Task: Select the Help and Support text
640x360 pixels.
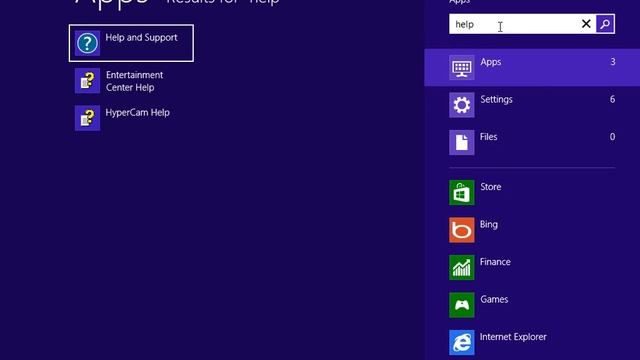Action: (x=141, y=38)
